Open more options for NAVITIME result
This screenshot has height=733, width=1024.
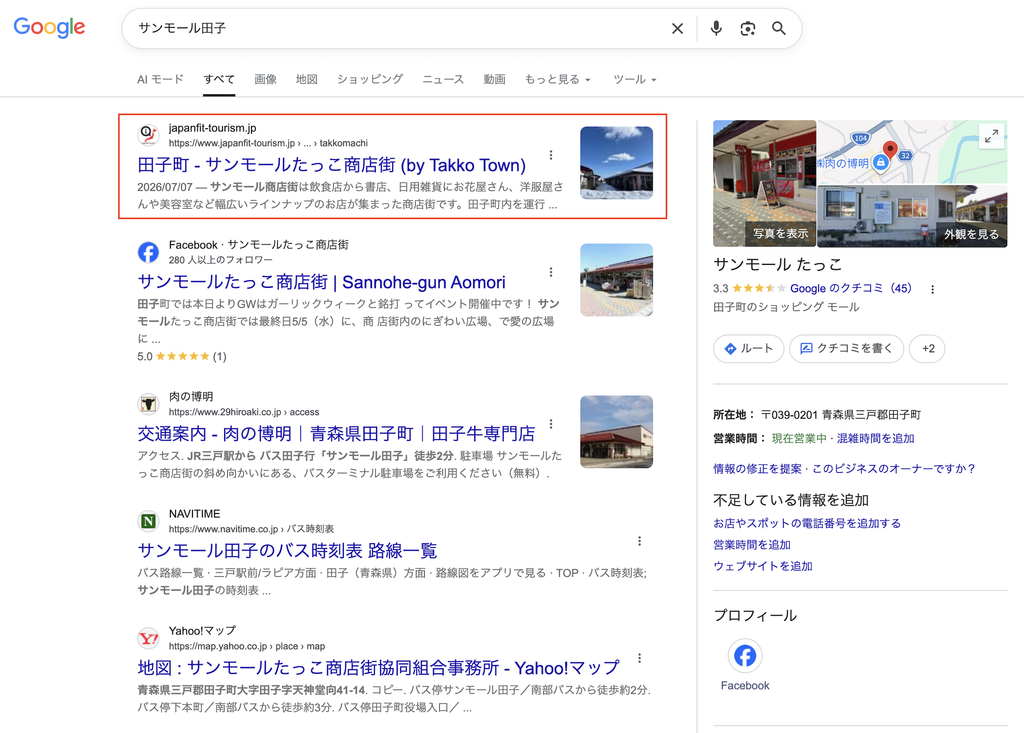tap(639, 541)
